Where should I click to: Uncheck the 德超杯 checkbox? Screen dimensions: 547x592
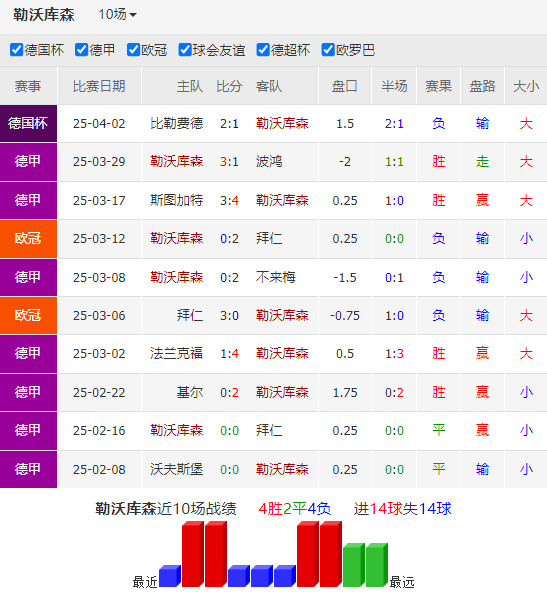tap(263, 50)
